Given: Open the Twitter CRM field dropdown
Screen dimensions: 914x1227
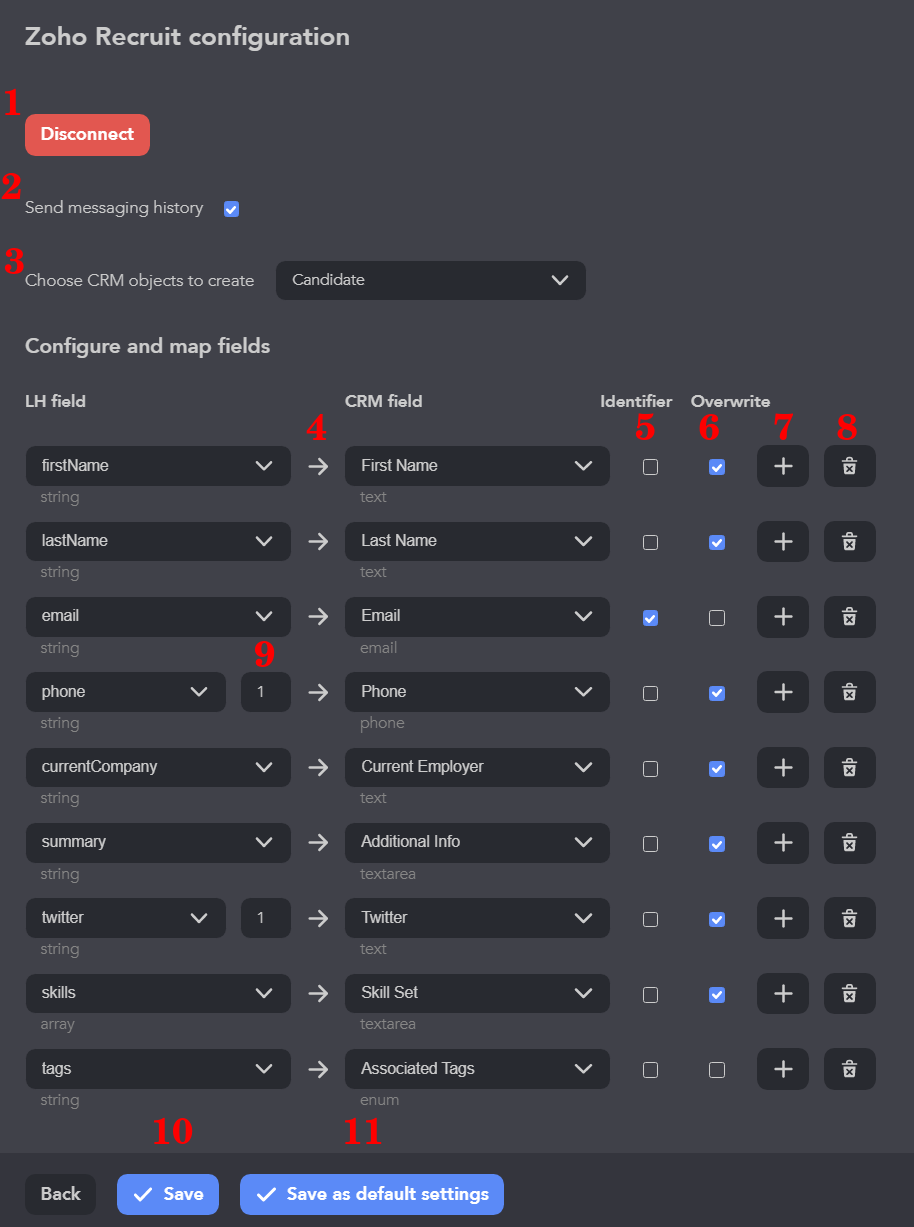Looking at the screenshot, I should pyautogui.click(x=477, y=918).
